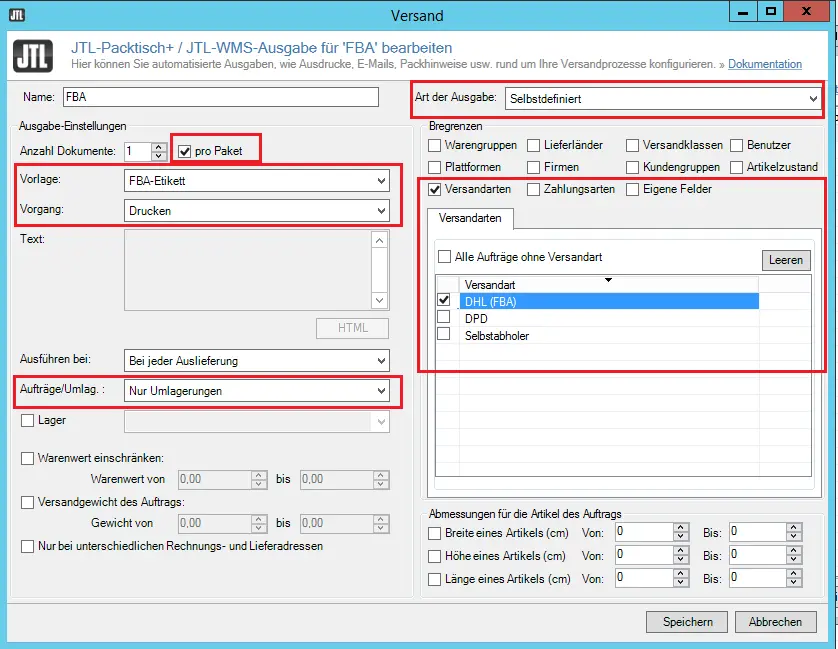Screen dimensions: 838x649
Task: Uncheck the Versandarten checkbox
Action: point(434,189)
